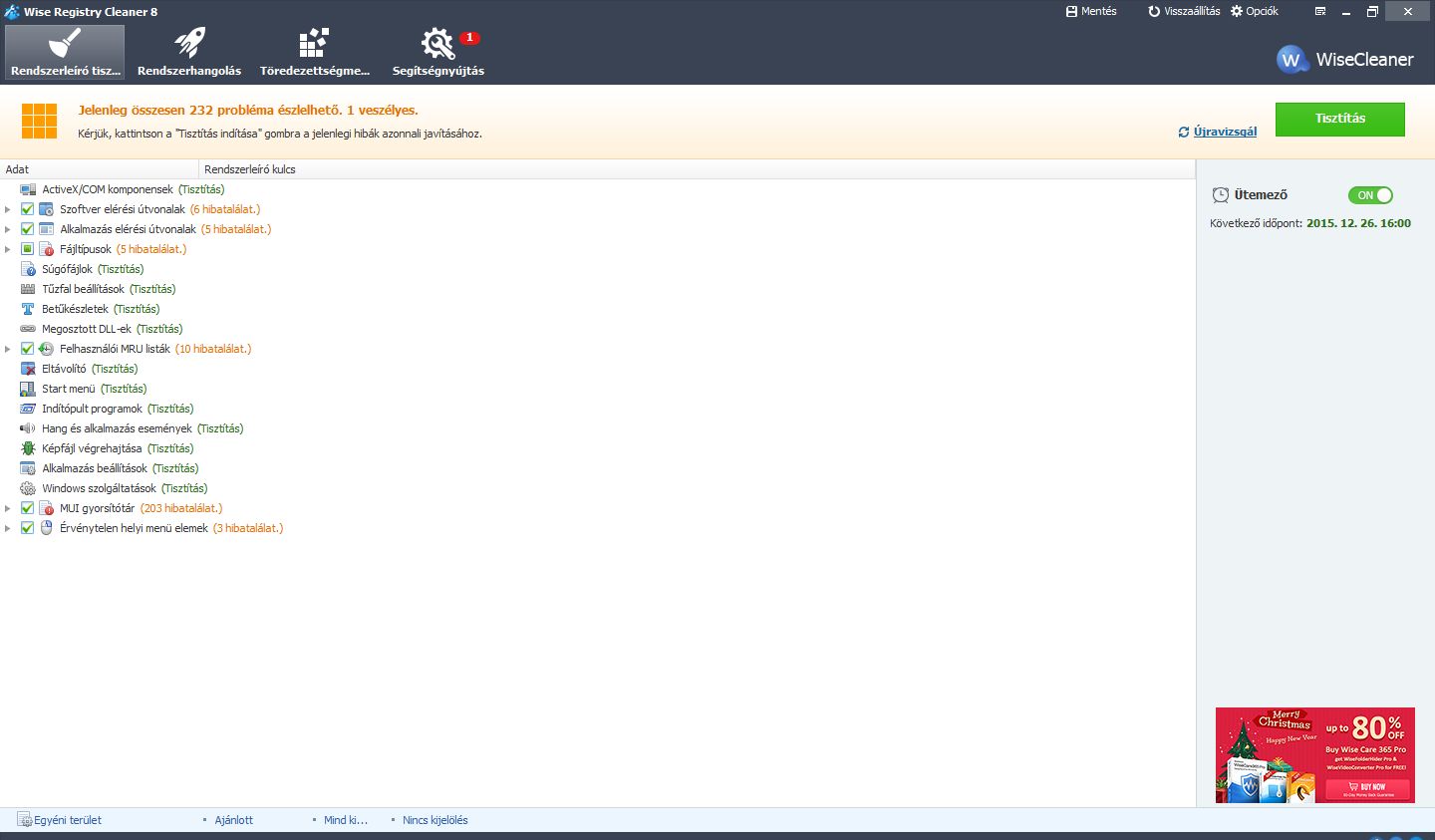The width and height of the screenshot is (1435, 840).
Task: Expand the Fájltípusok row
Action: point(8,249)
